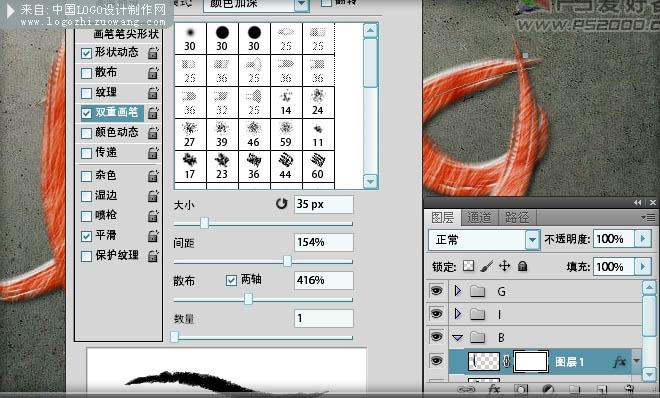The image size is (660, 398).
Task: Click the lock image pixels brush icon
Action: point(486,266)
